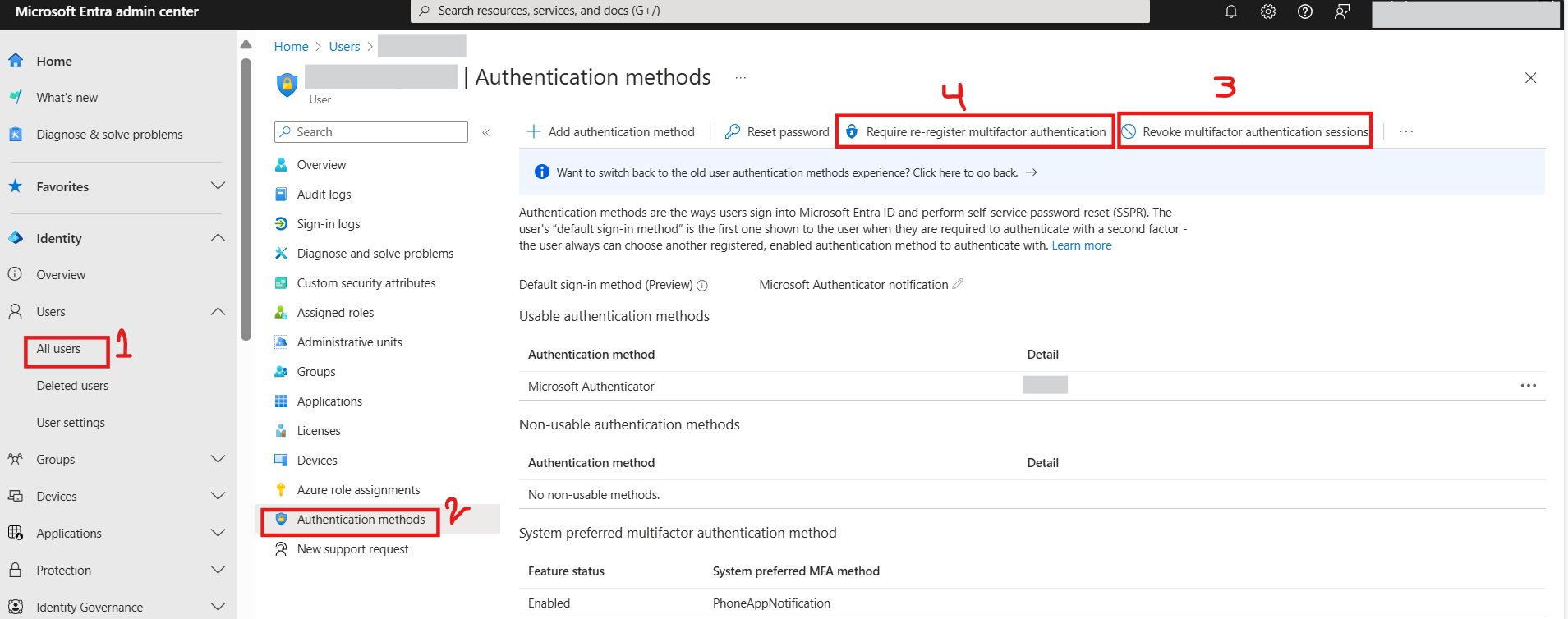Click the Reset password key icon
The height and width of the screenshot is (619, 1568).
pos(733,131)
